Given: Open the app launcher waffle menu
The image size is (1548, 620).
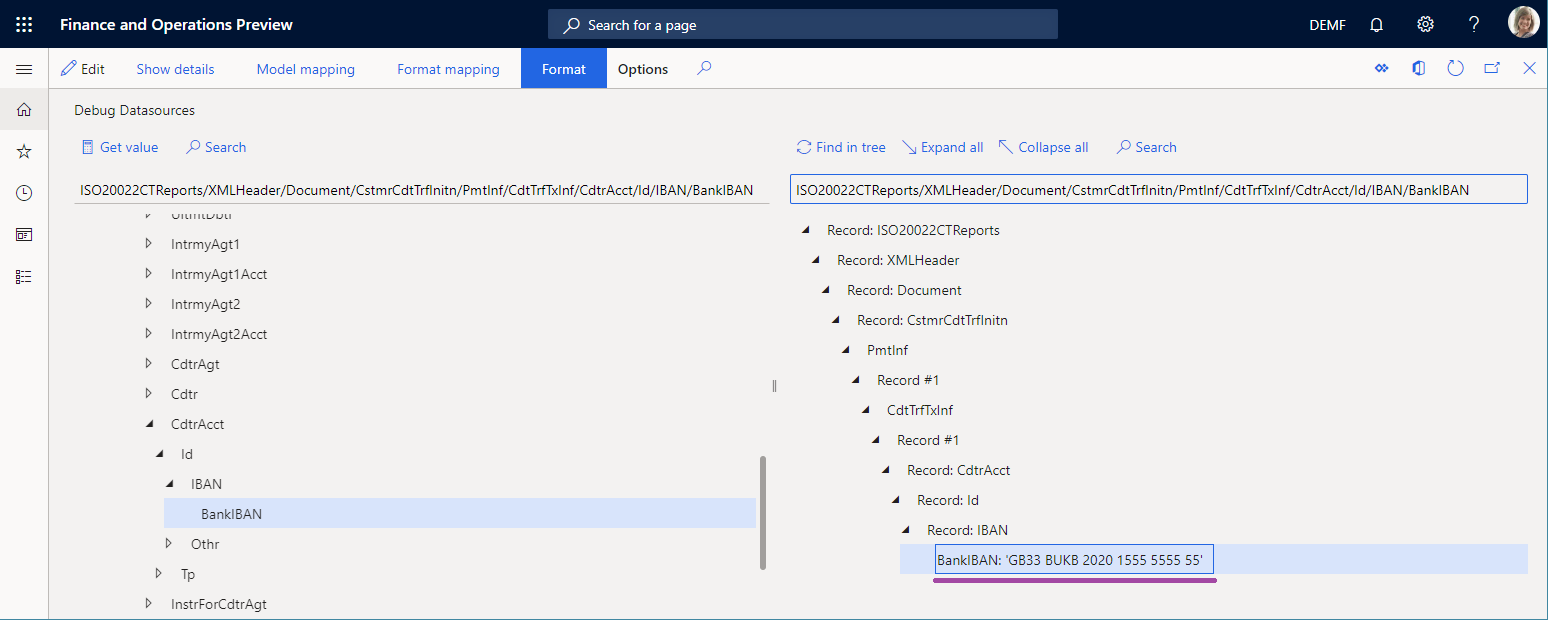Looking at the screenshot, I should pyautogui.click(x=24, y=24).
